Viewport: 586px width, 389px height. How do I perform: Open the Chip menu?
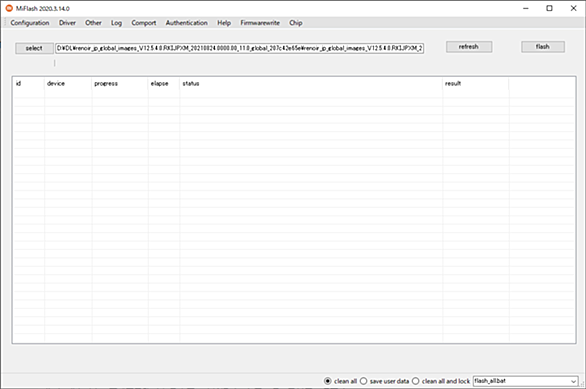pos(296,23)
